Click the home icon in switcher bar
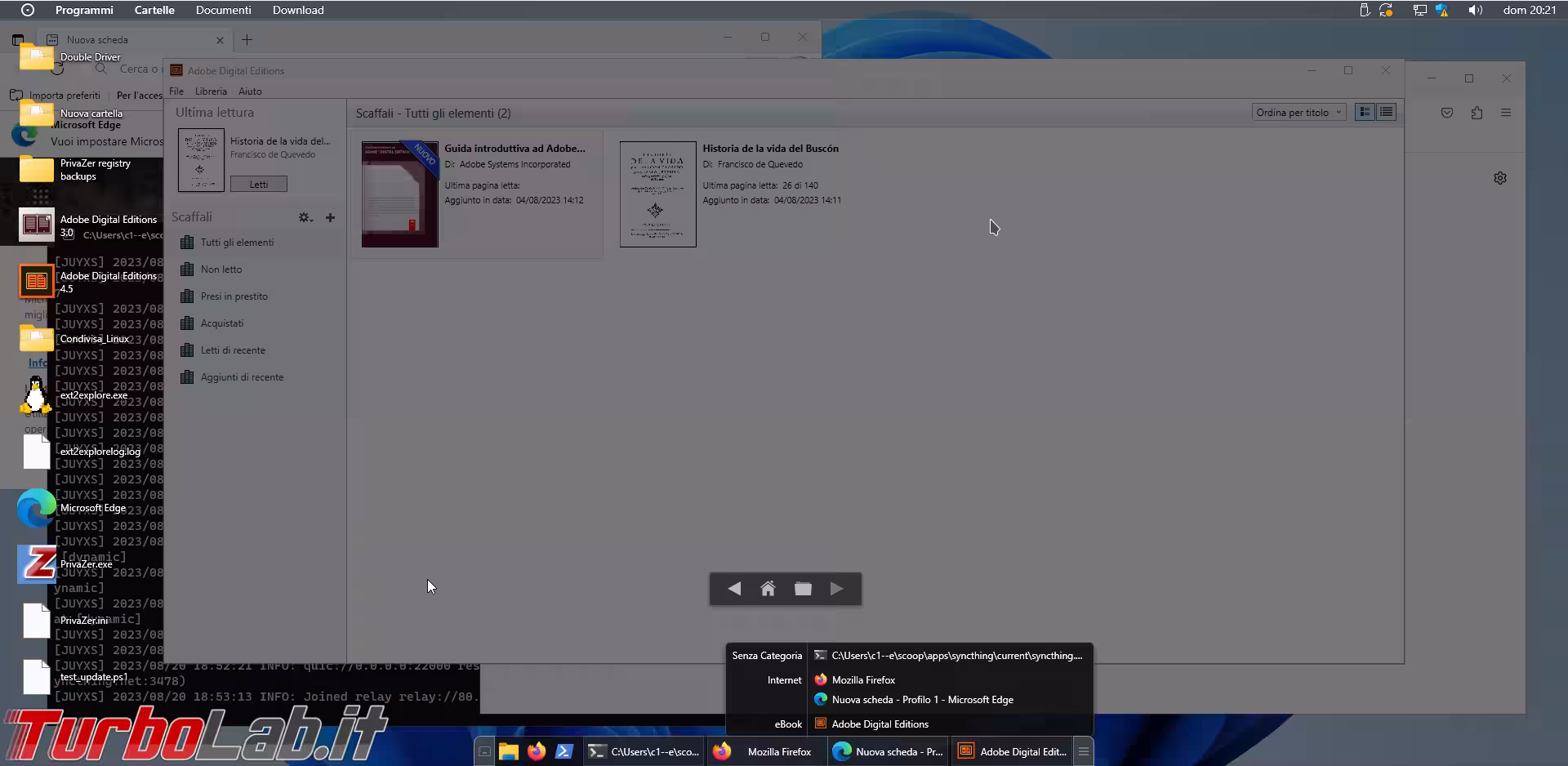The image size is (1568, 766). (768, 589)
